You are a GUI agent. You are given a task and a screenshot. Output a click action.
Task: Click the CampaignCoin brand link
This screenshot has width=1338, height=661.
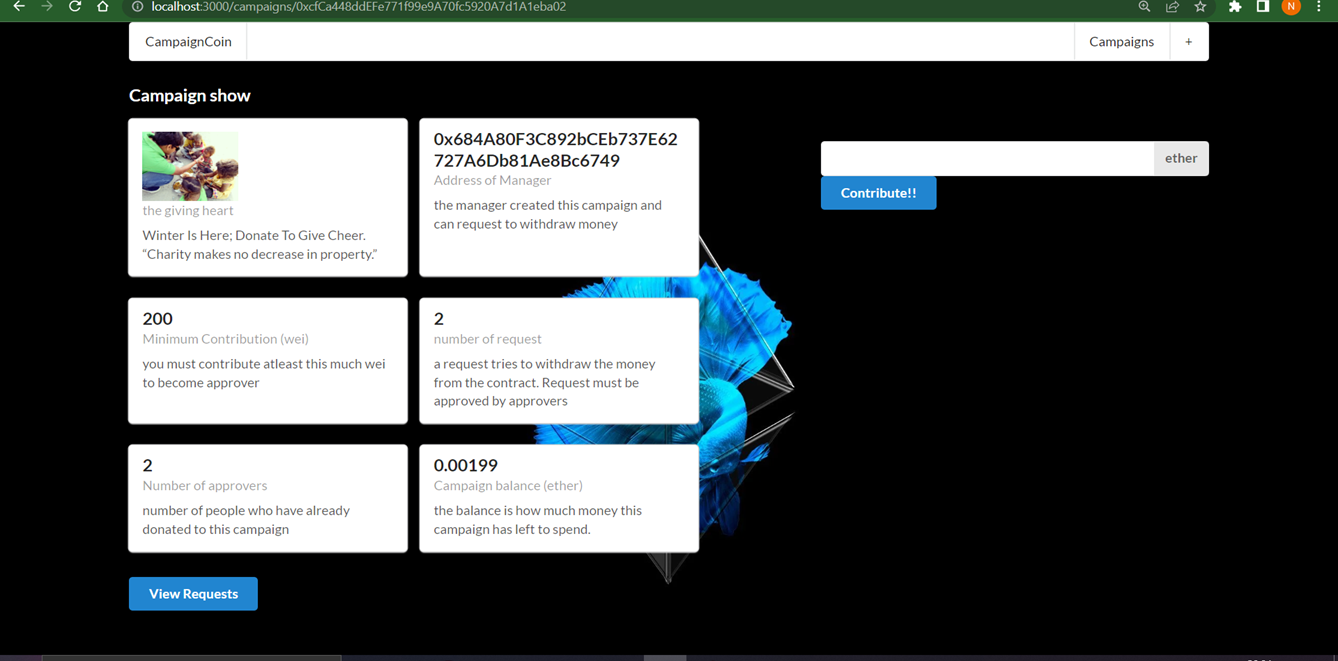pos(187,41)
